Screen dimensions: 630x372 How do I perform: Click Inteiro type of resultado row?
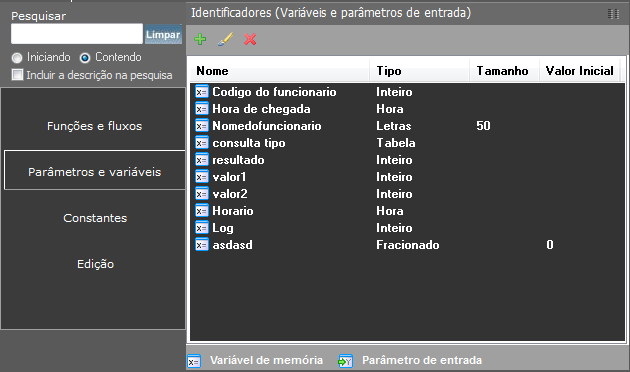(x=394, y=159)
